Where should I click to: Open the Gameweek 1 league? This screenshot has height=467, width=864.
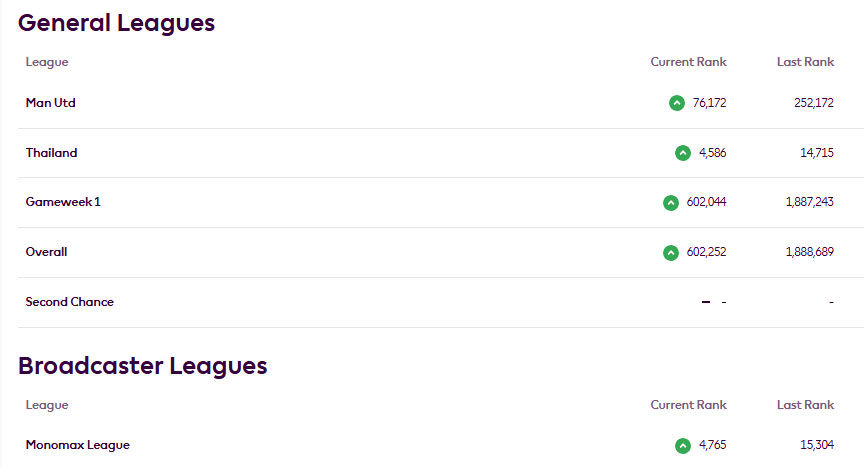coord(63,202)
